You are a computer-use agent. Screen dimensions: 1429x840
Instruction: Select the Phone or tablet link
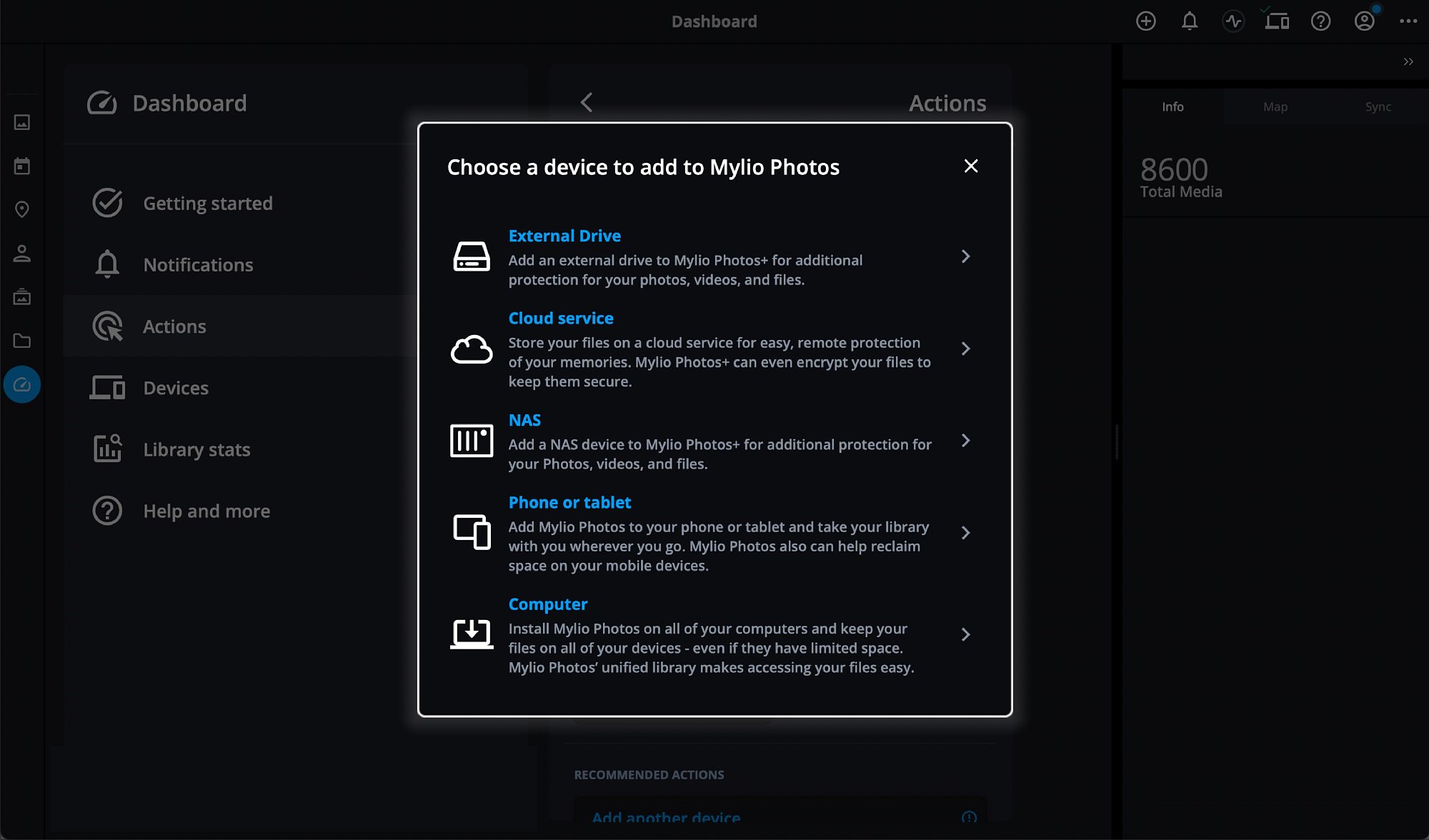(x=569, y=502)
